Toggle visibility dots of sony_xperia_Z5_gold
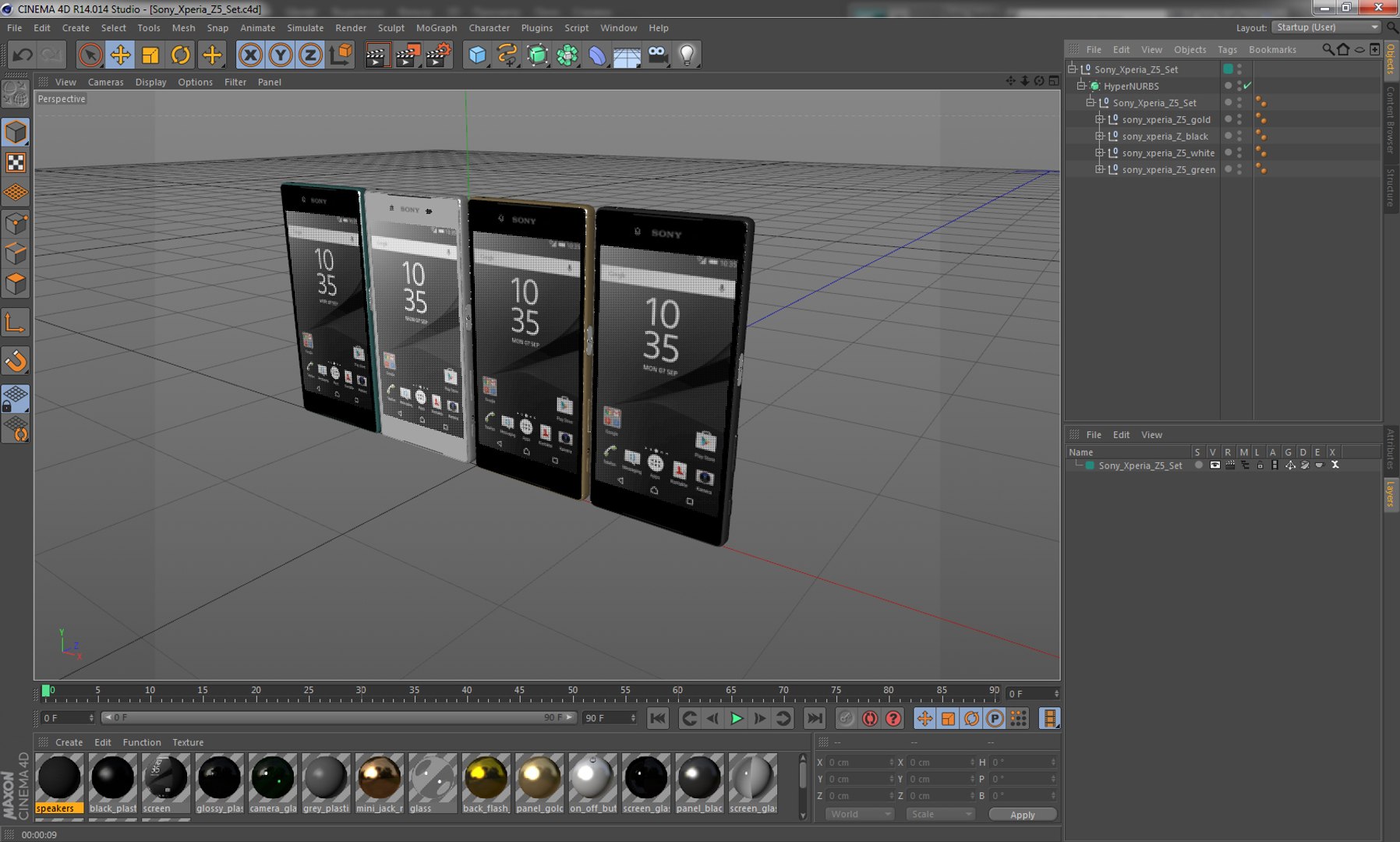Screen dimensions: 1400x842 click(1239, 119)
